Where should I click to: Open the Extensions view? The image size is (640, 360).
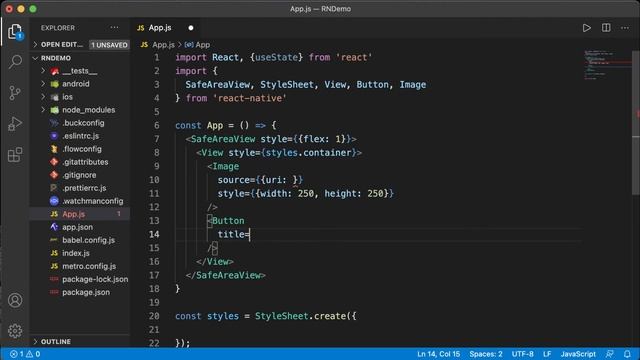pos(15,155)
